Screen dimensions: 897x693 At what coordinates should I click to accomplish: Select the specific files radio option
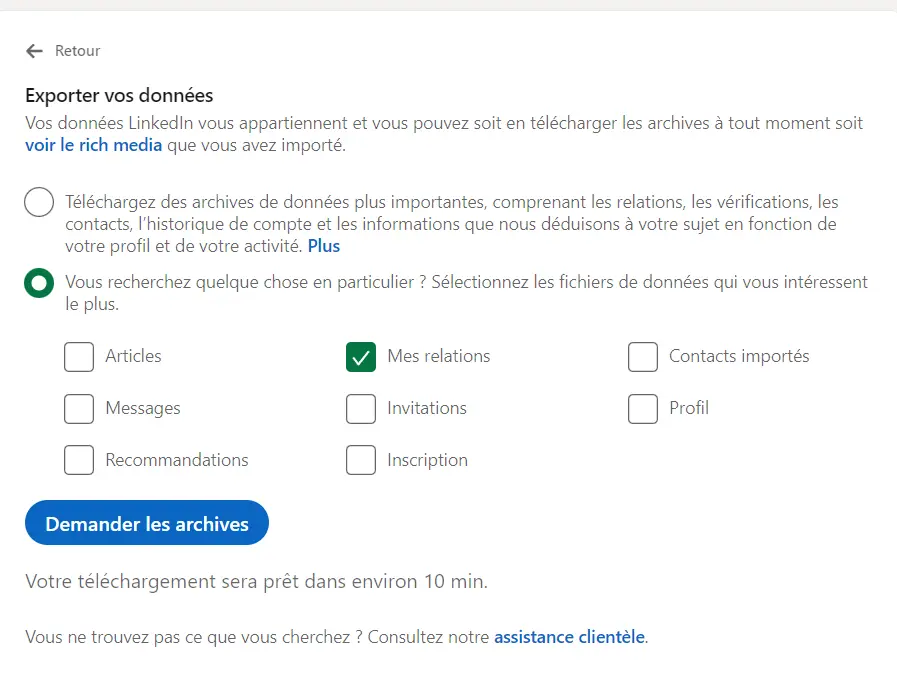pos(38,283)
